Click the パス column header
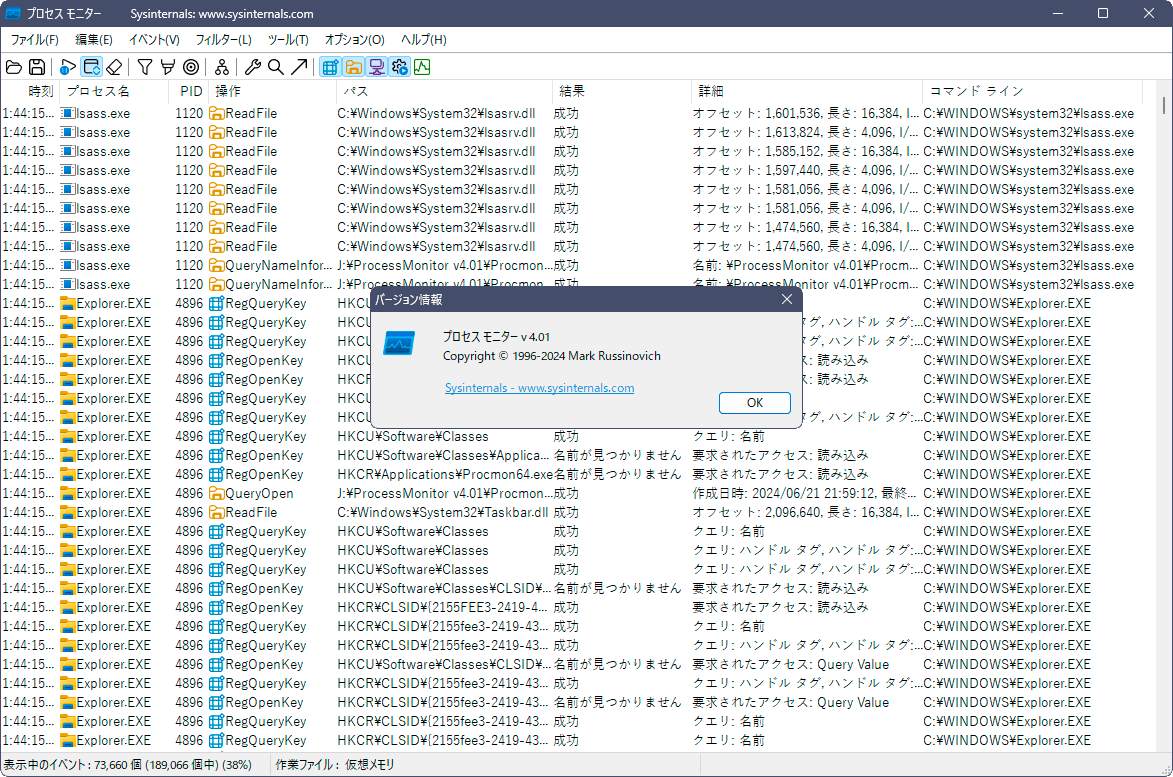Screen dimensions: 1173x777 click(444, 91)
